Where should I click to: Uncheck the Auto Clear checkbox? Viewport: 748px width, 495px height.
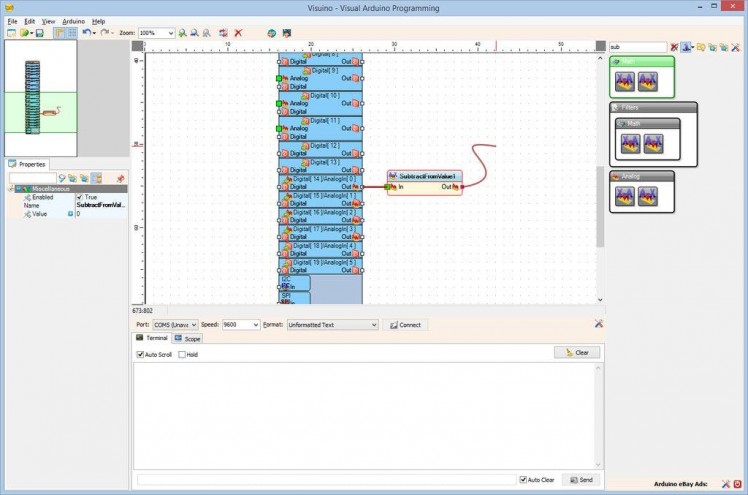pos(523,480)
